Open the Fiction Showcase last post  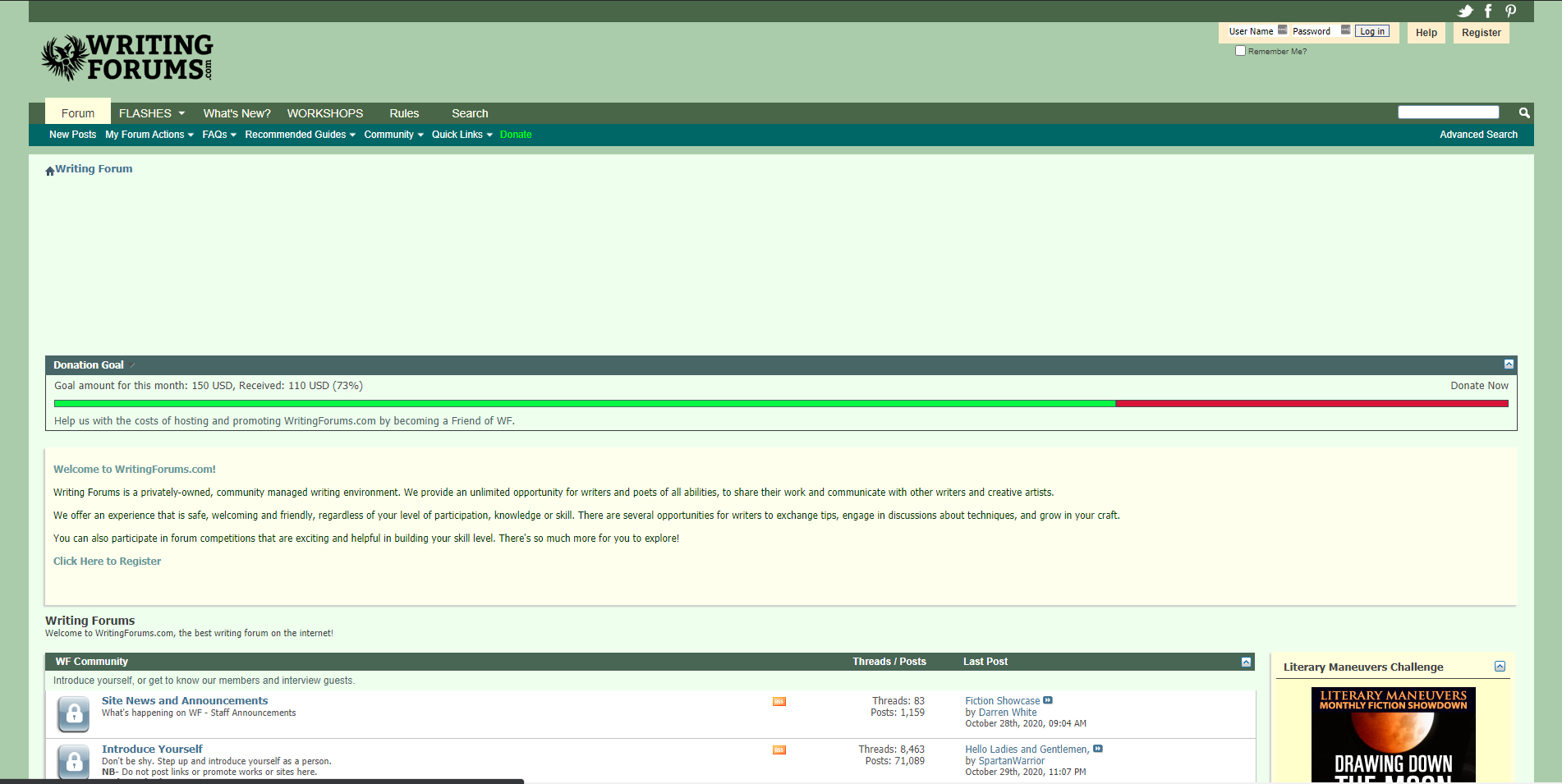point(1002,701)
